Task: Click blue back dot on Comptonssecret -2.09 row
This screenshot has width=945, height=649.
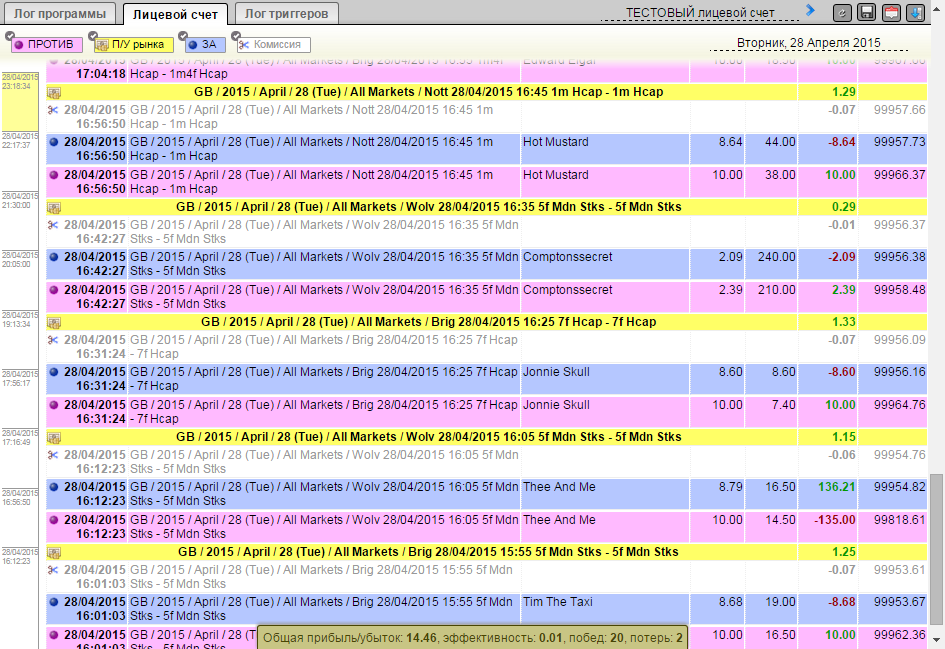Action: pyautogui.click(x=54, y=257)
